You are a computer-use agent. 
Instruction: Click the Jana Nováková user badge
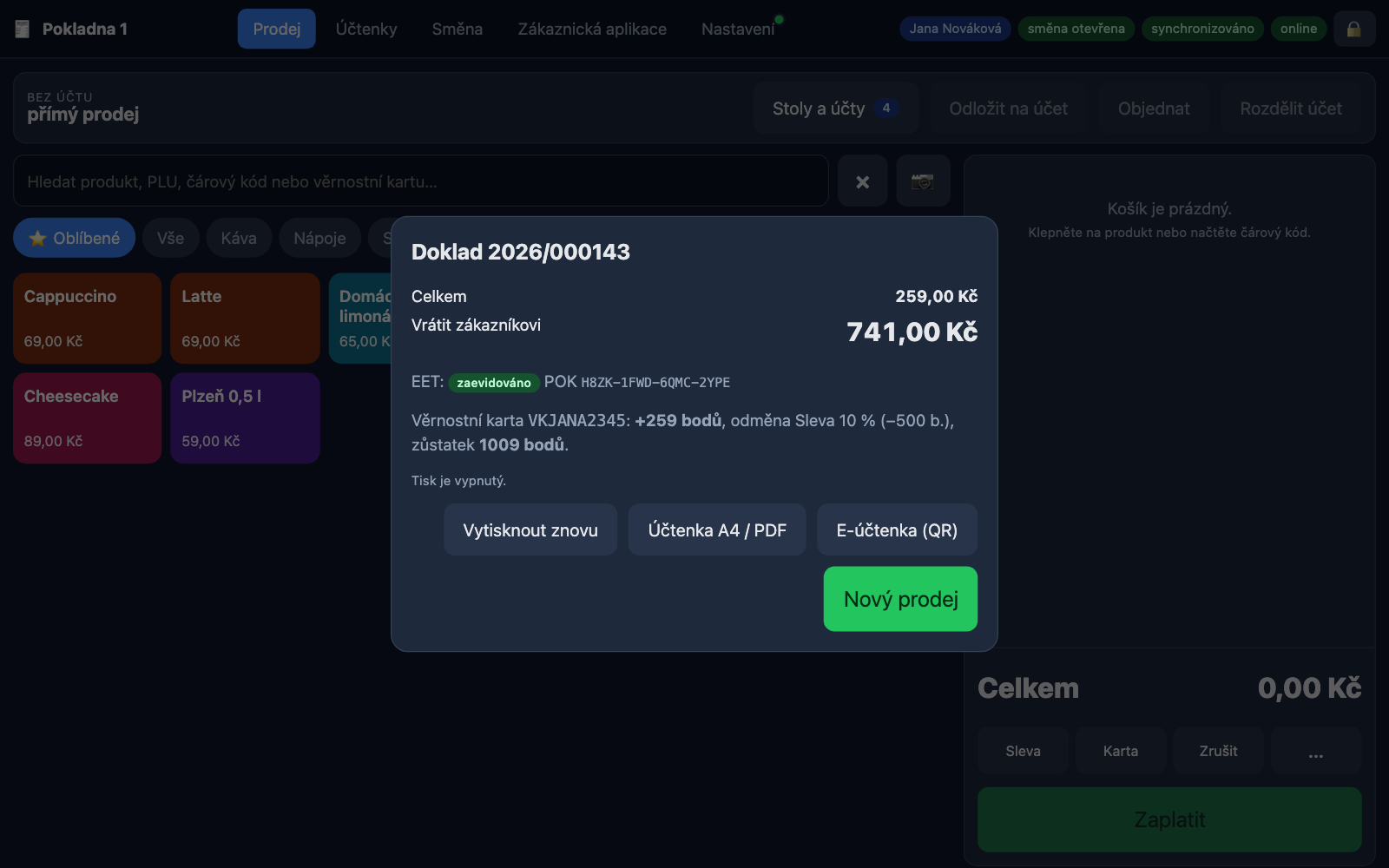[x=955, y=29]
